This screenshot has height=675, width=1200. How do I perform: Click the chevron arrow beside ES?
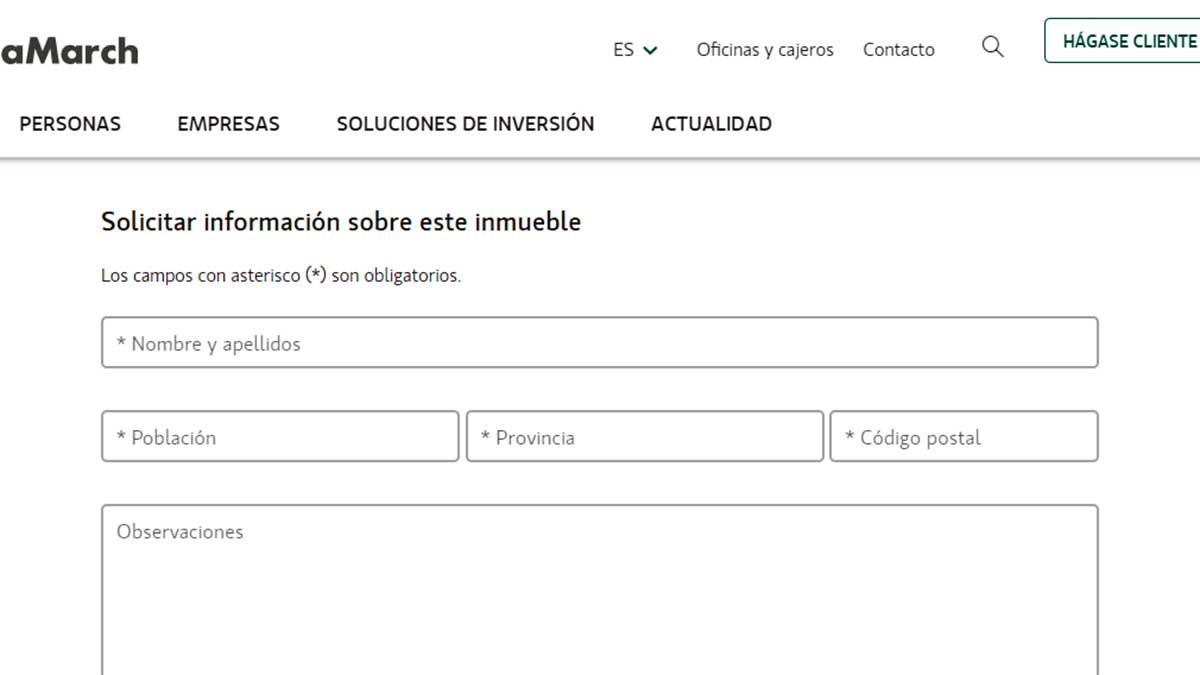pos(651,50)
